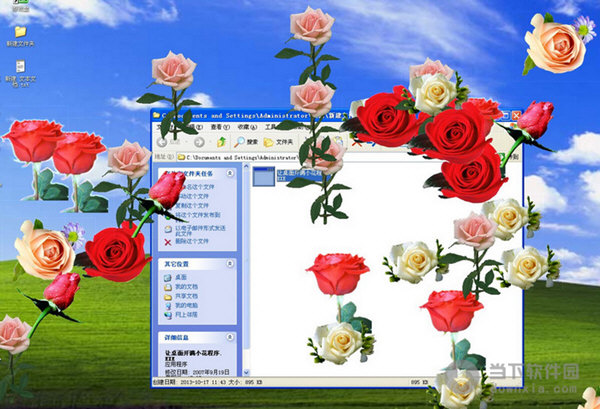Collapse the 其它位置 panel

point(230,264)
